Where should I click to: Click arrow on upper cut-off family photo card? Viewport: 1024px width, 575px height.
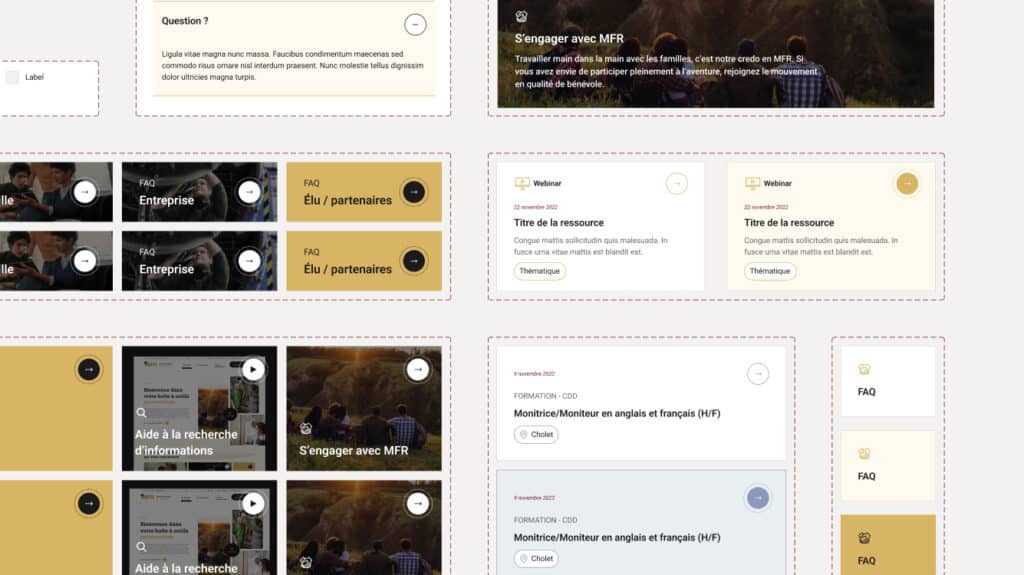tap(84, 192)
